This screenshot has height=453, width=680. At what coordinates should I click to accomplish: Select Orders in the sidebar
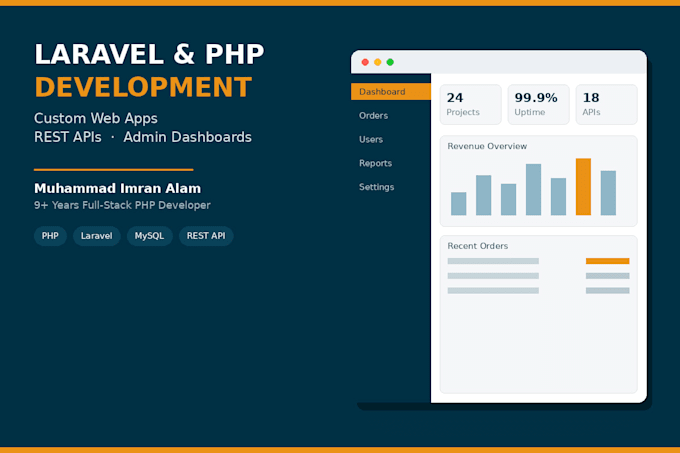(x=373, y=116)
